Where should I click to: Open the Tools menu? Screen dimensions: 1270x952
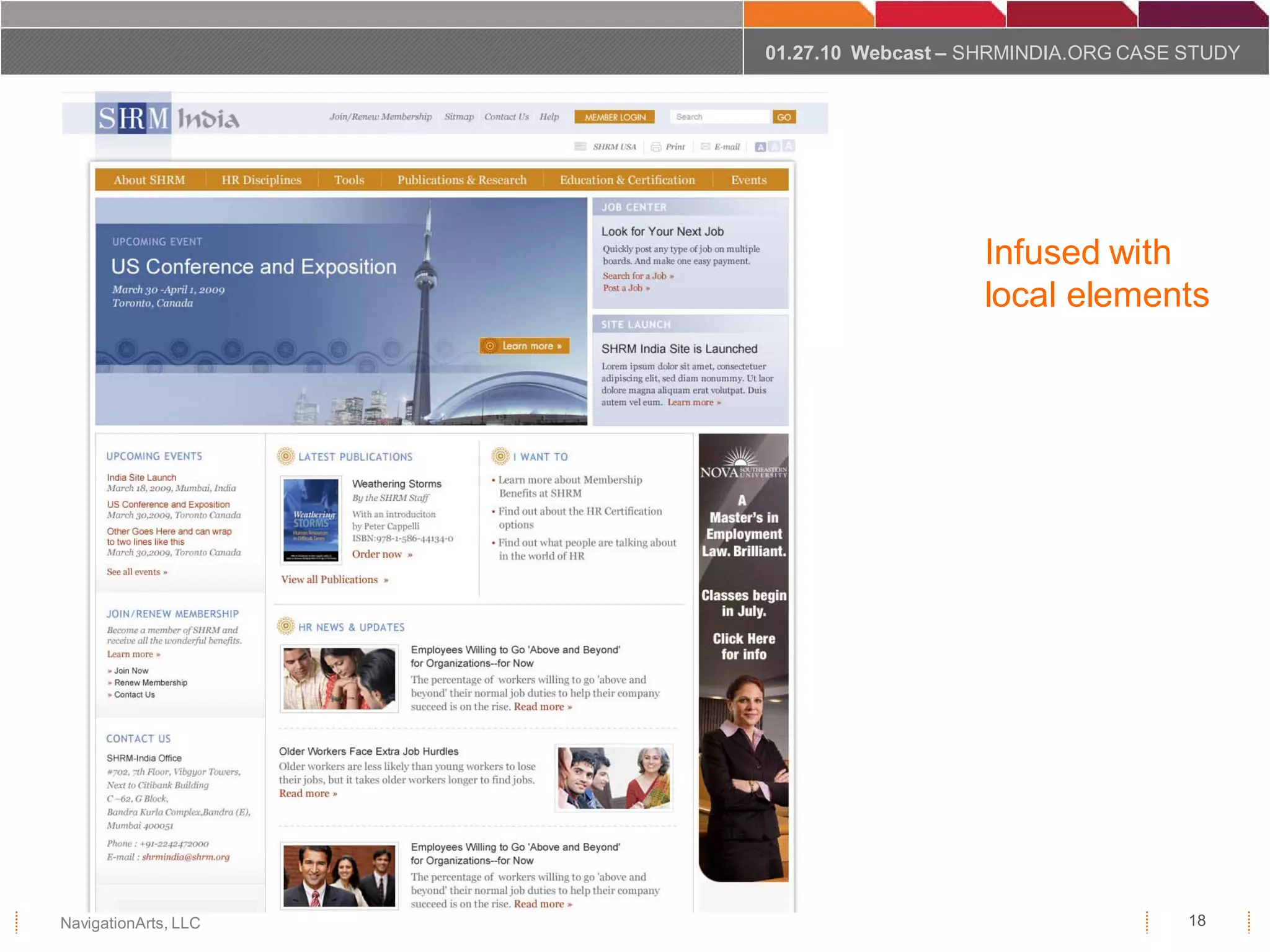[349, 180]
